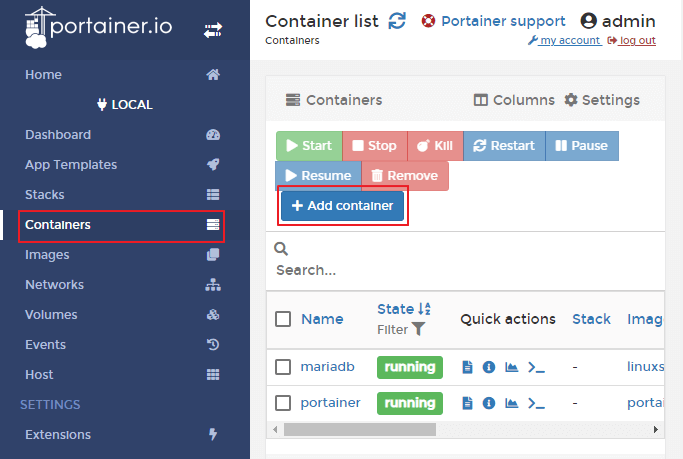The height and width of the screenshot is (459, 683).
Task: Refresh the container list with the sync icon
Action: (397, 20)
